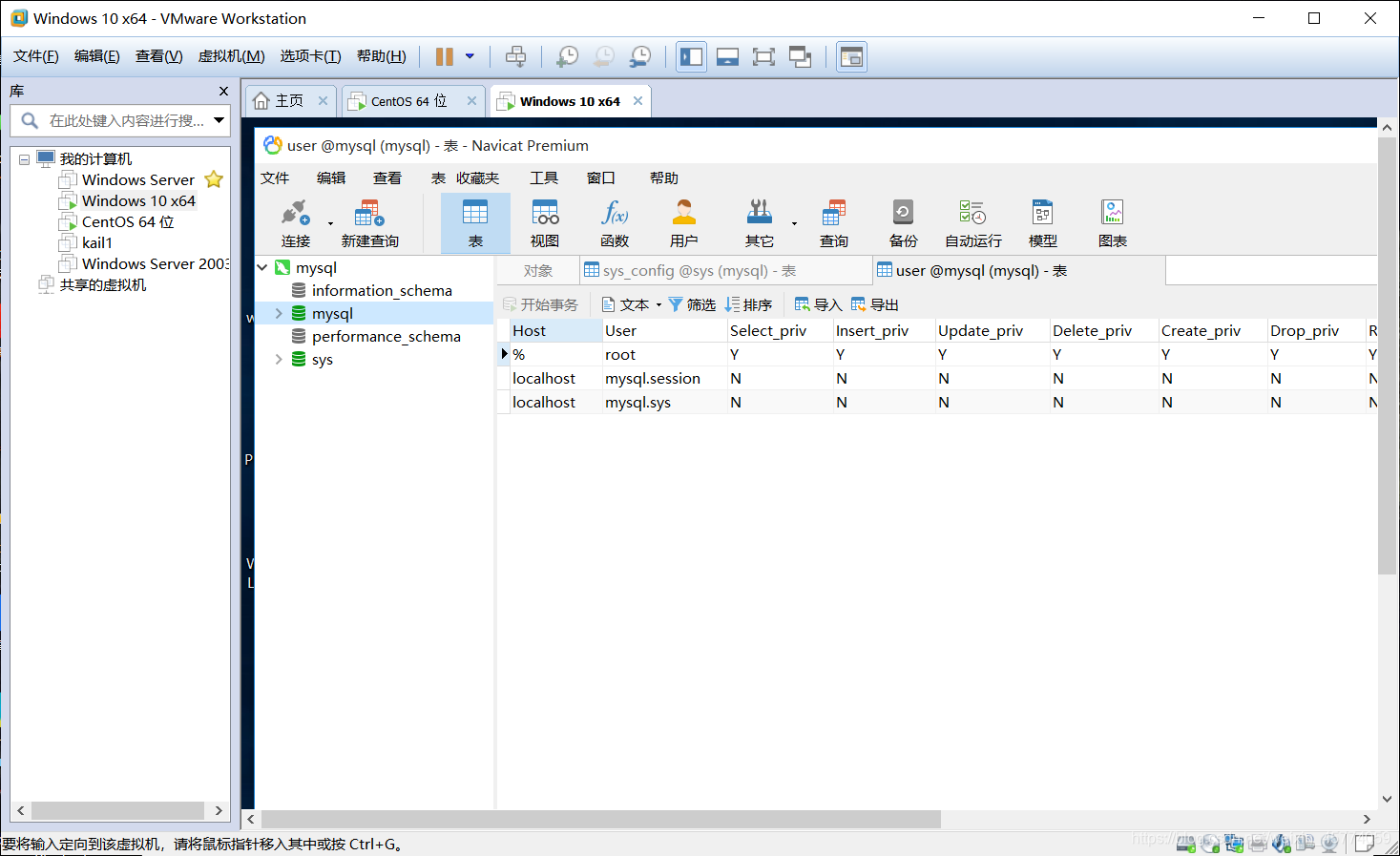Open library search filter dropdown

(x=219, y=120)
